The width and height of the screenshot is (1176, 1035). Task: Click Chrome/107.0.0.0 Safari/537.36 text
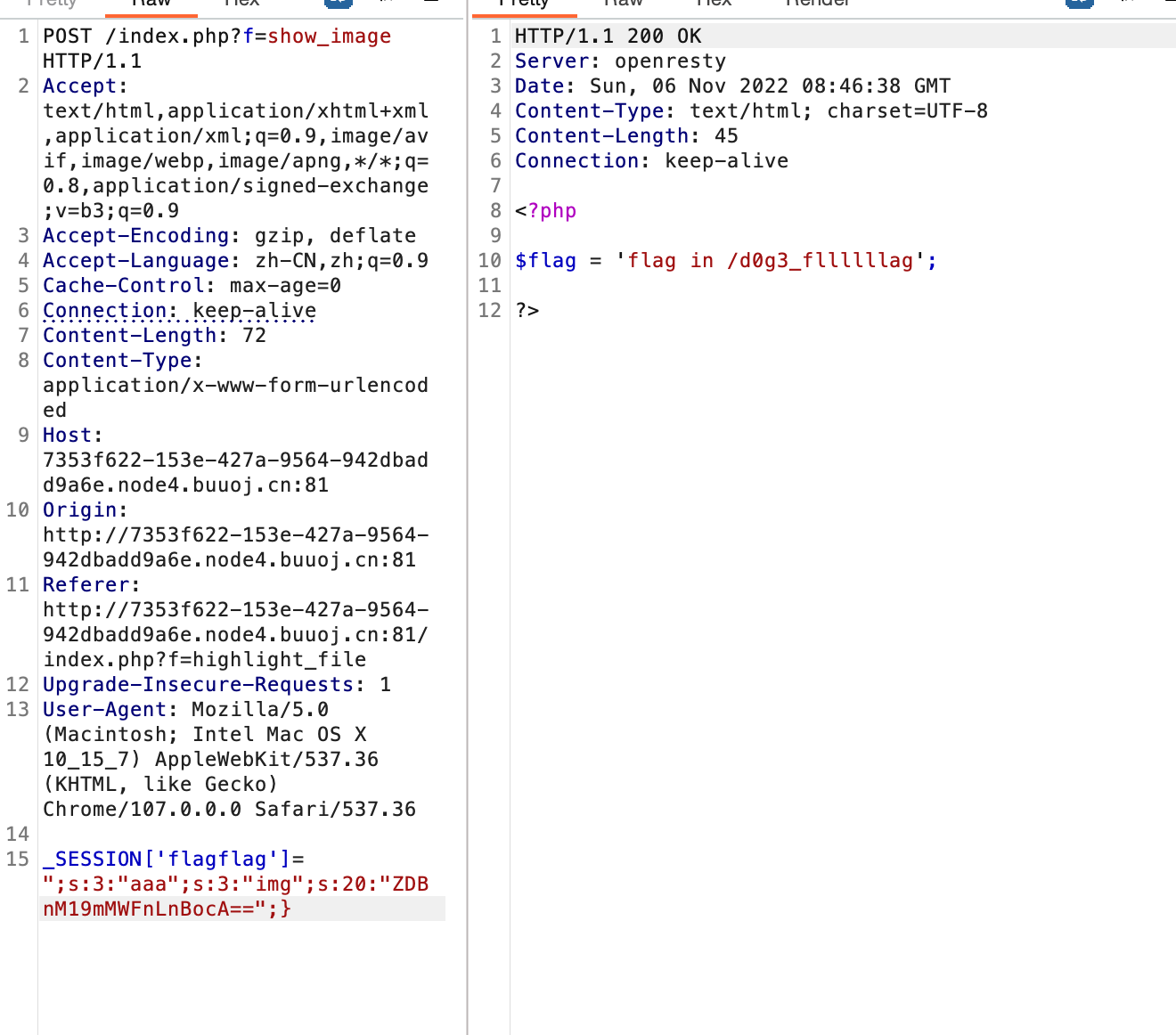[230, 810]
